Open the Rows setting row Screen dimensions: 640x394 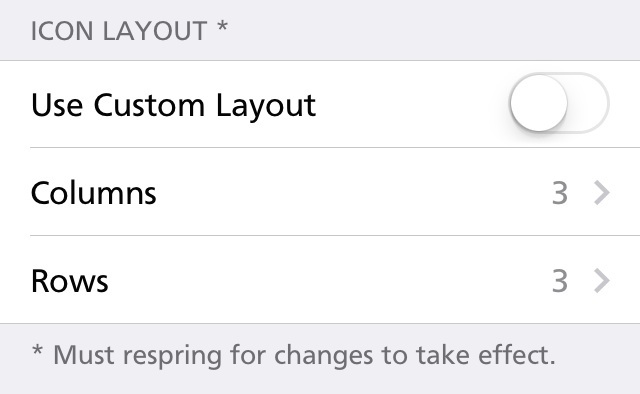320,280
